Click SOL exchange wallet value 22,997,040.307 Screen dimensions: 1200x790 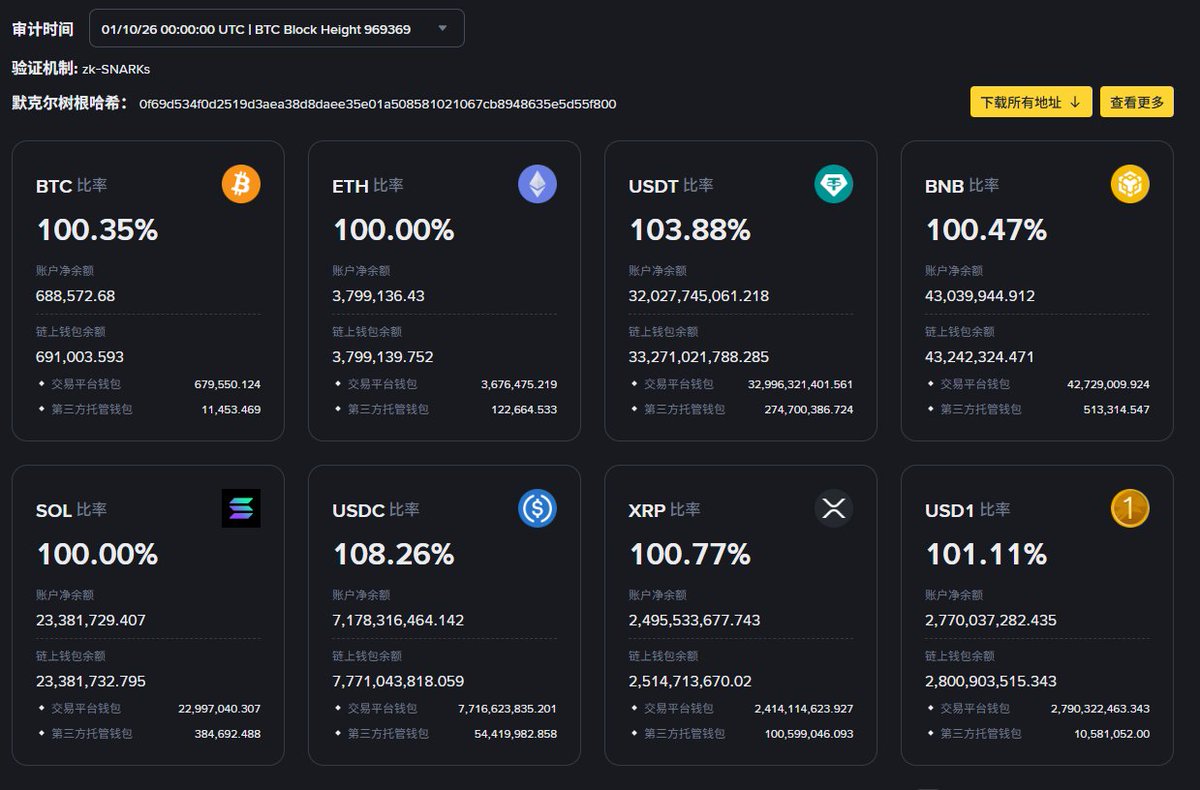coord(219,708)
